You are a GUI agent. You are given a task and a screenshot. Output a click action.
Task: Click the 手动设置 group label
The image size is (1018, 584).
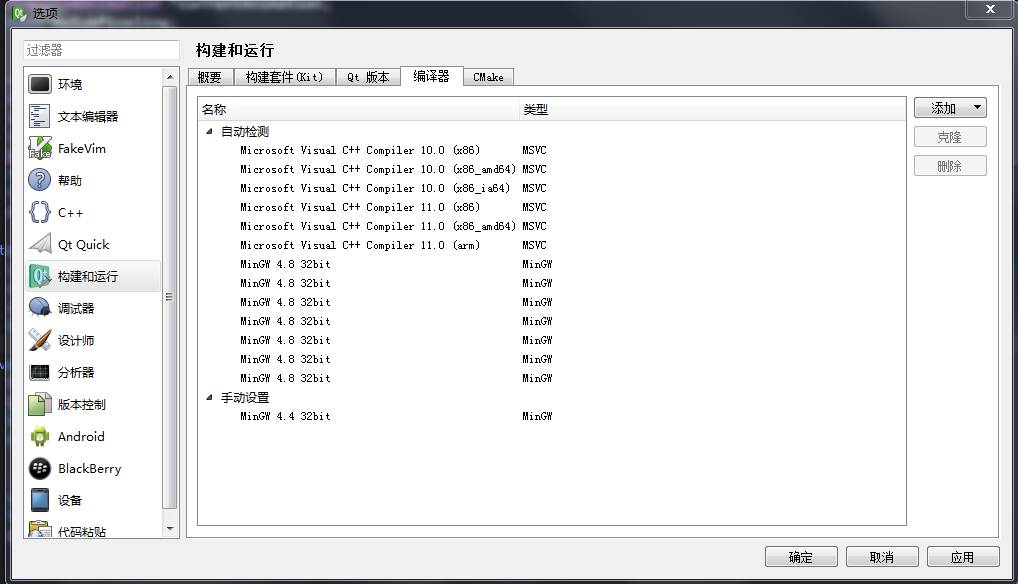click(245, 397)
